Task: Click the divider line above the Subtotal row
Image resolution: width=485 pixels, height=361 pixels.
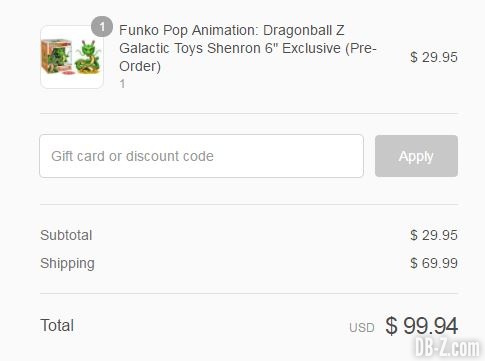Action: pyautogui.click(x=249, y=204)
